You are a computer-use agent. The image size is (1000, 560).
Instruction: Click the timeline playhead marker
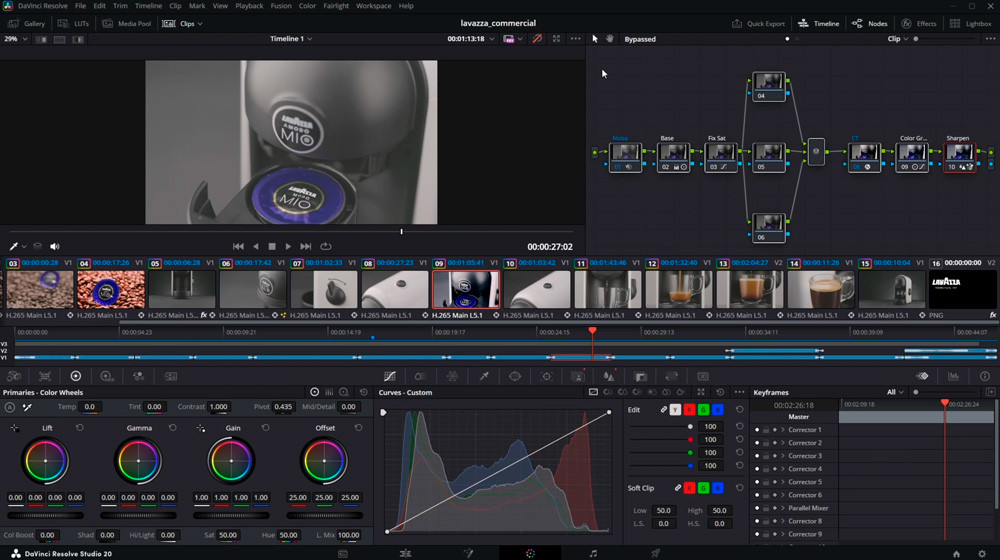(592, 330)
